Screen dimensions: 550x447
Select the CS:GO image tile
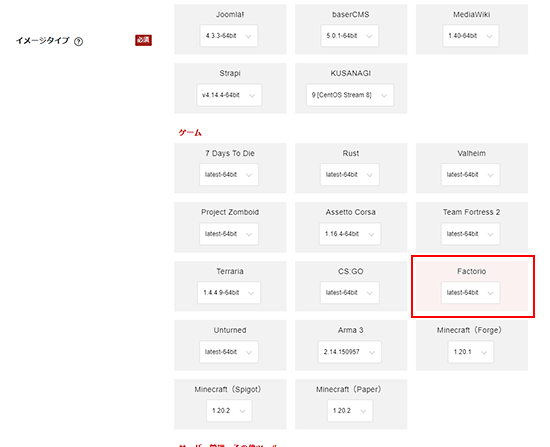point(351,286)
